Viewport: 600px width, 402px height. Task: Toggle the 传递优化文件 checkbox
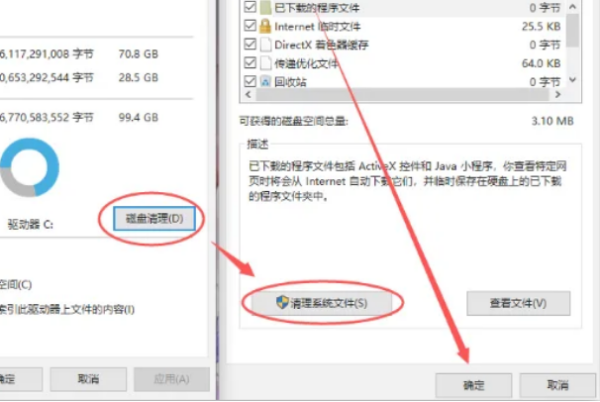click(x=250, y=62)
